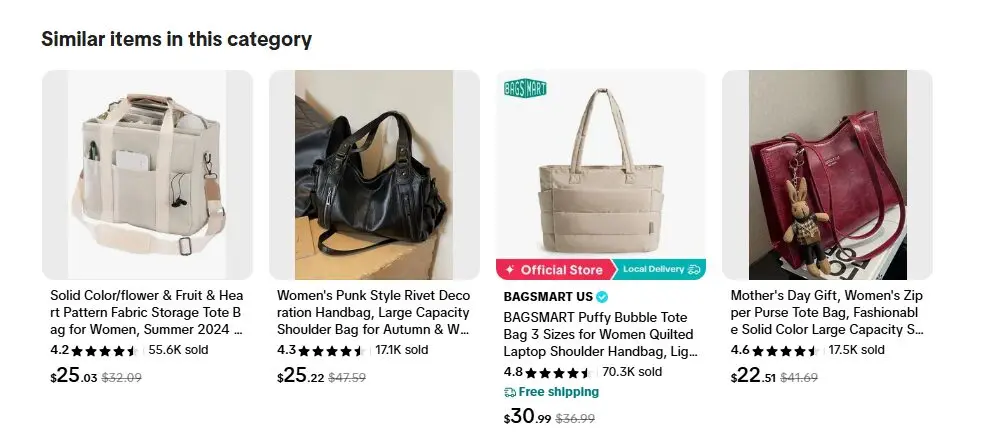Open BAGSMART Puffy Bubble Tote Bag title
1003x443 pixels.
pyautogui.click(x=600, y=334)
